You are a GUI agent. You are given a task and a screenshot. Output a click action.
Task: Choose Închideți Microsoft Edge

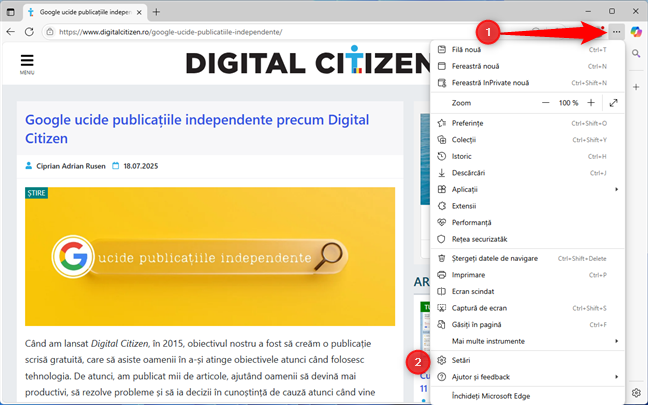click(x=527, y=396)
